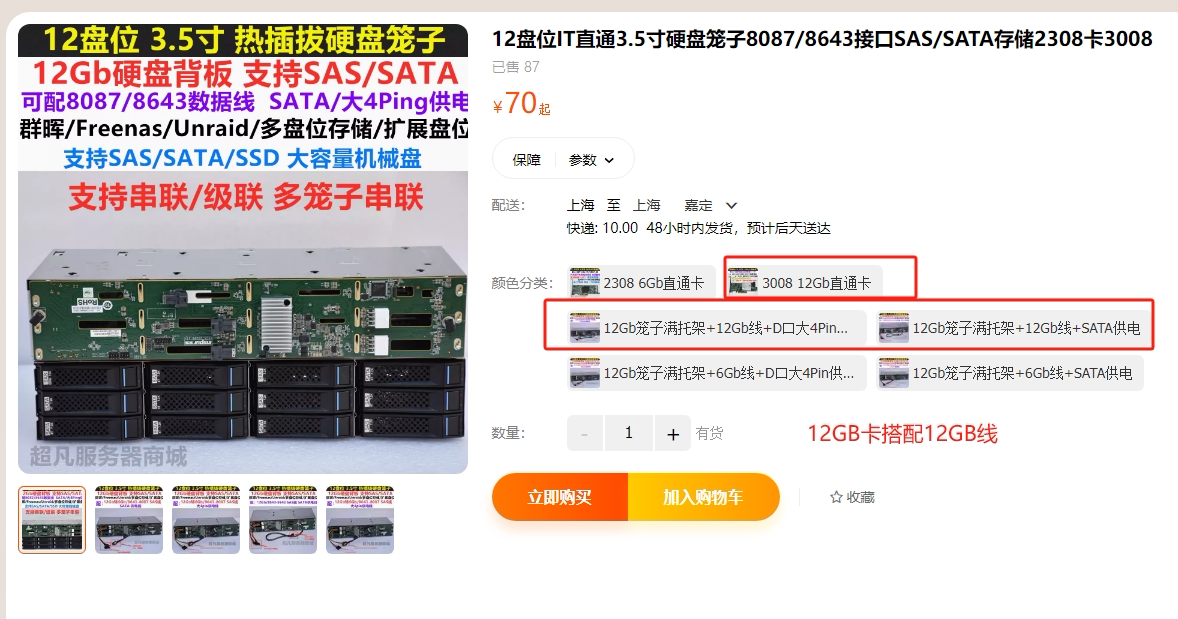Viewport: 1178px width, 619px height.
Task: Select the second product thumbnail
Action: click(129, 520)
